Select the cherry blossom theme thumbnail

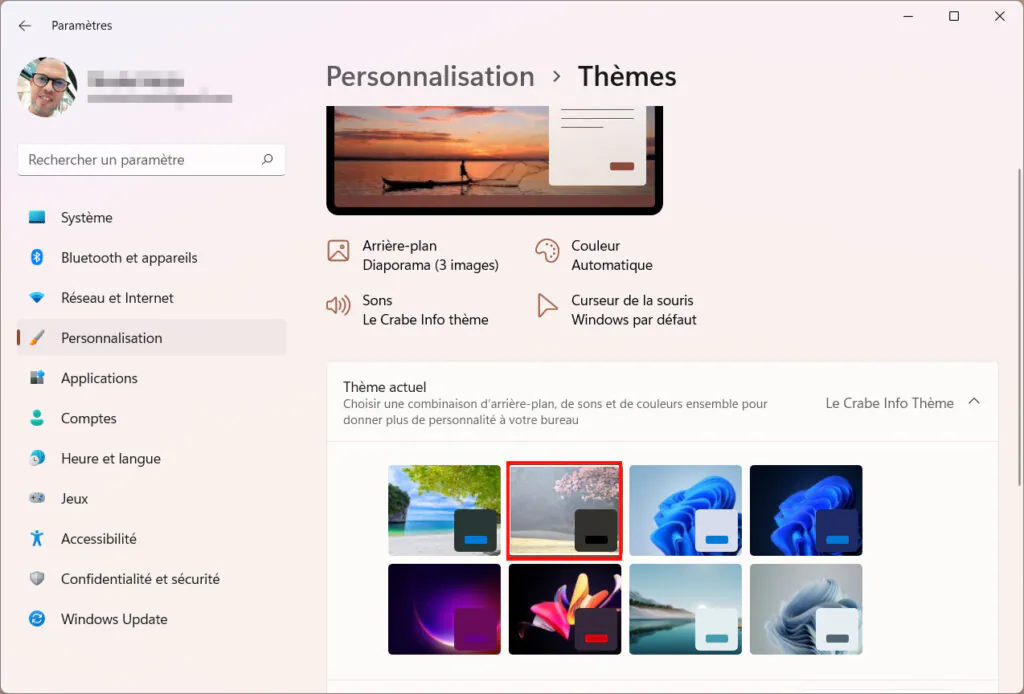[565, 510]
